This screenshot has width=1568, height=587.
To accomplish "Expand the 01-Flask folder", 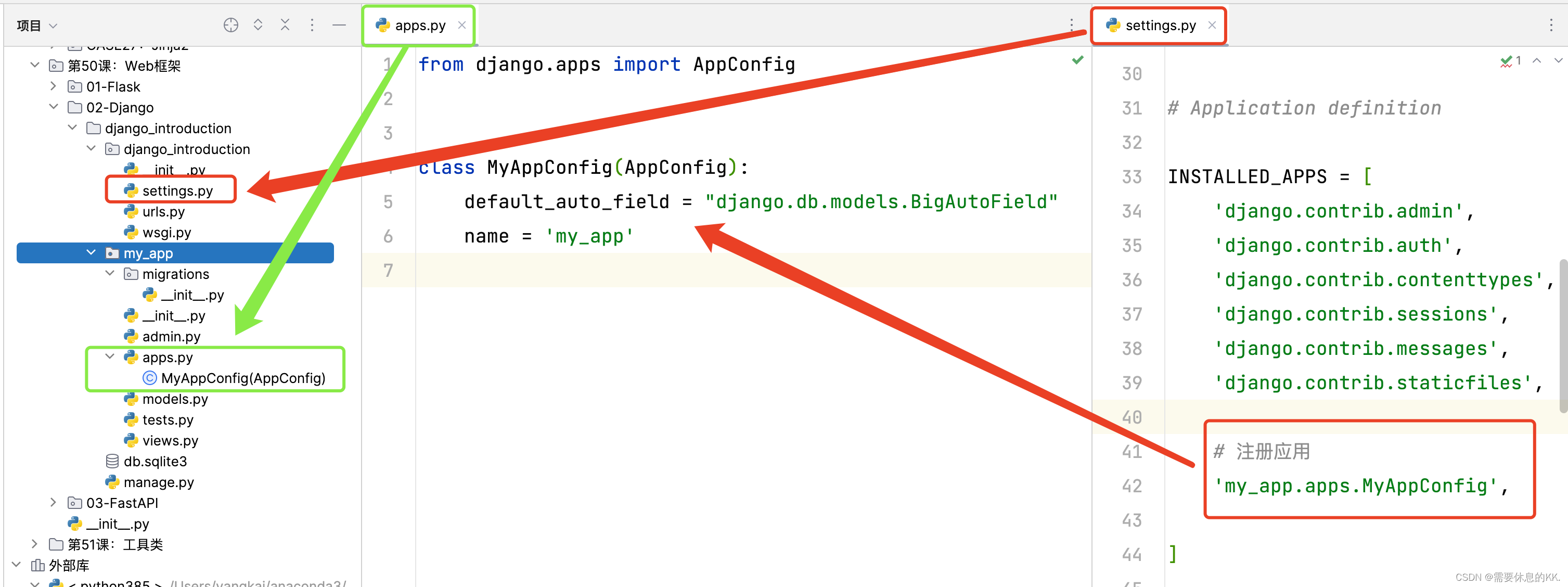I will [x=54, y=86].
